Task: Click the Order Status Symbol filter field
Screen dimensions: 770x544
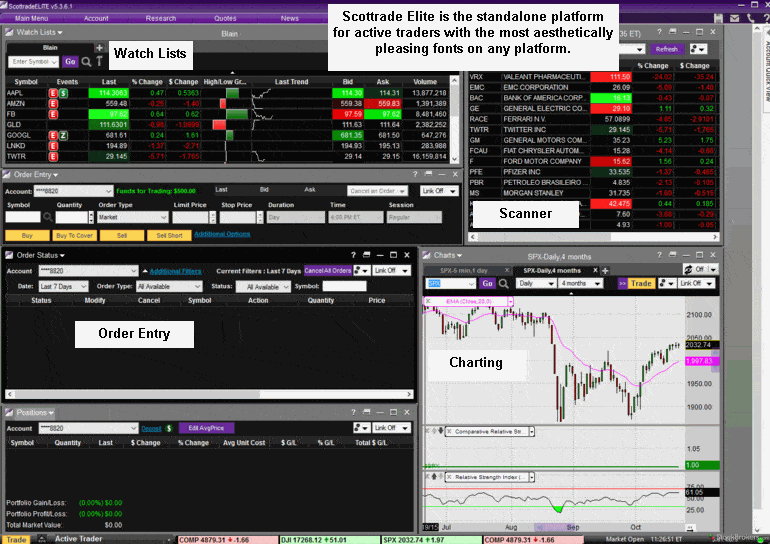Action: 344,286
